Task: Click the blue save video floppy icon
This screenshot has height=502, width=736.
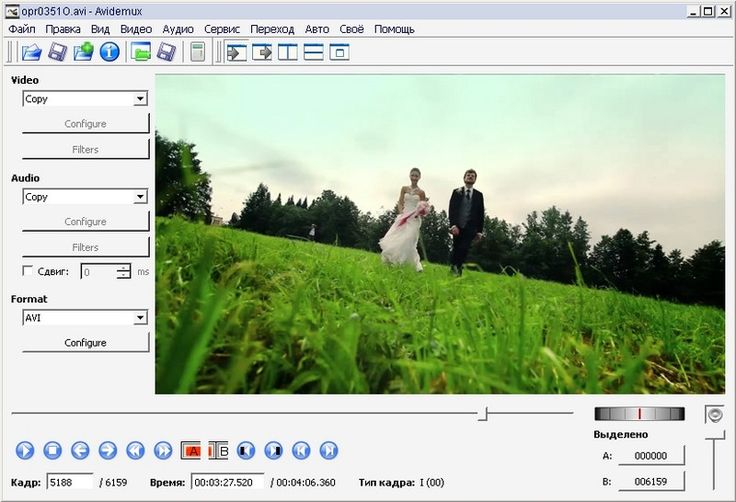Action: pyautogui.click(x=57, y=52)
